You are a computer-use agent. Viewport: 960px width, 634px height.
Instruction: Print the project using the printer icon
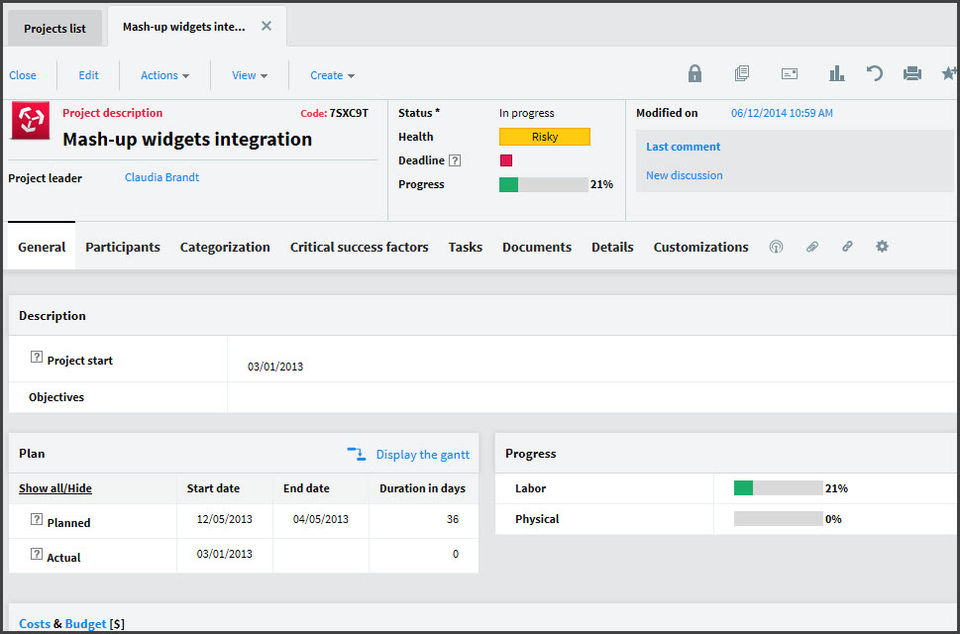click(912, 74)
